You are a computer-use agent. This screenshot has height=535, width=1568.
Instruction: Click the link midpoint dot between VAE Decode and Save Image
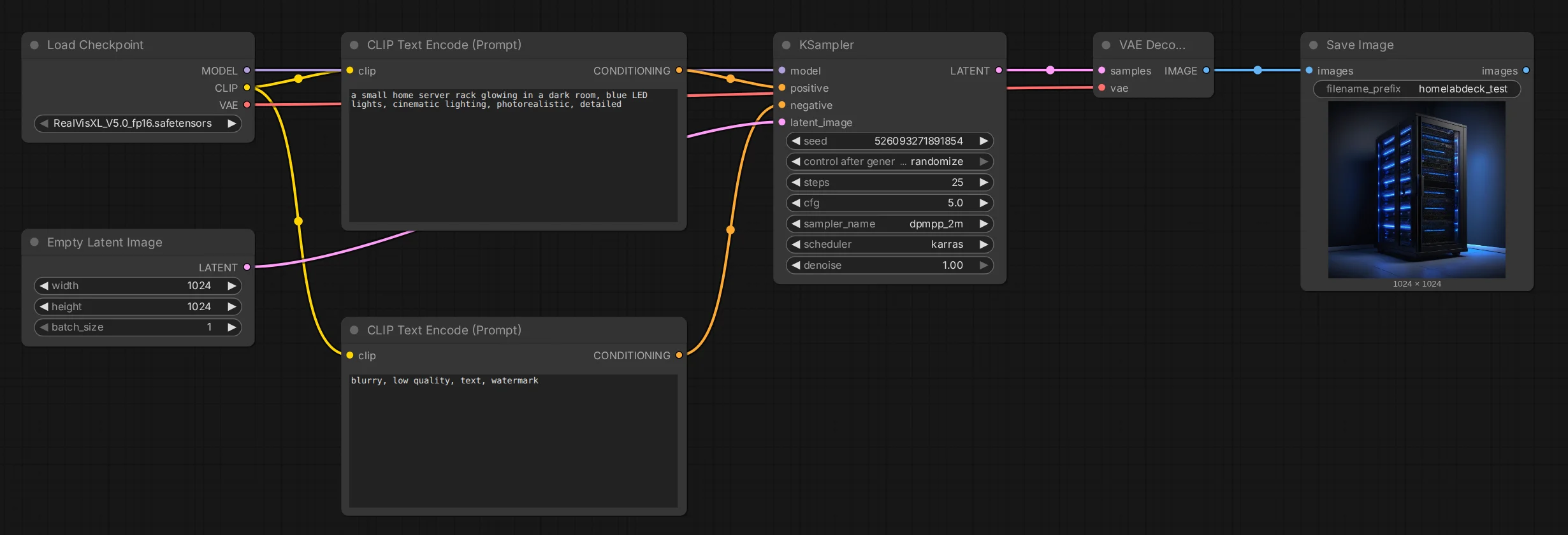(x=1258, y=71)
